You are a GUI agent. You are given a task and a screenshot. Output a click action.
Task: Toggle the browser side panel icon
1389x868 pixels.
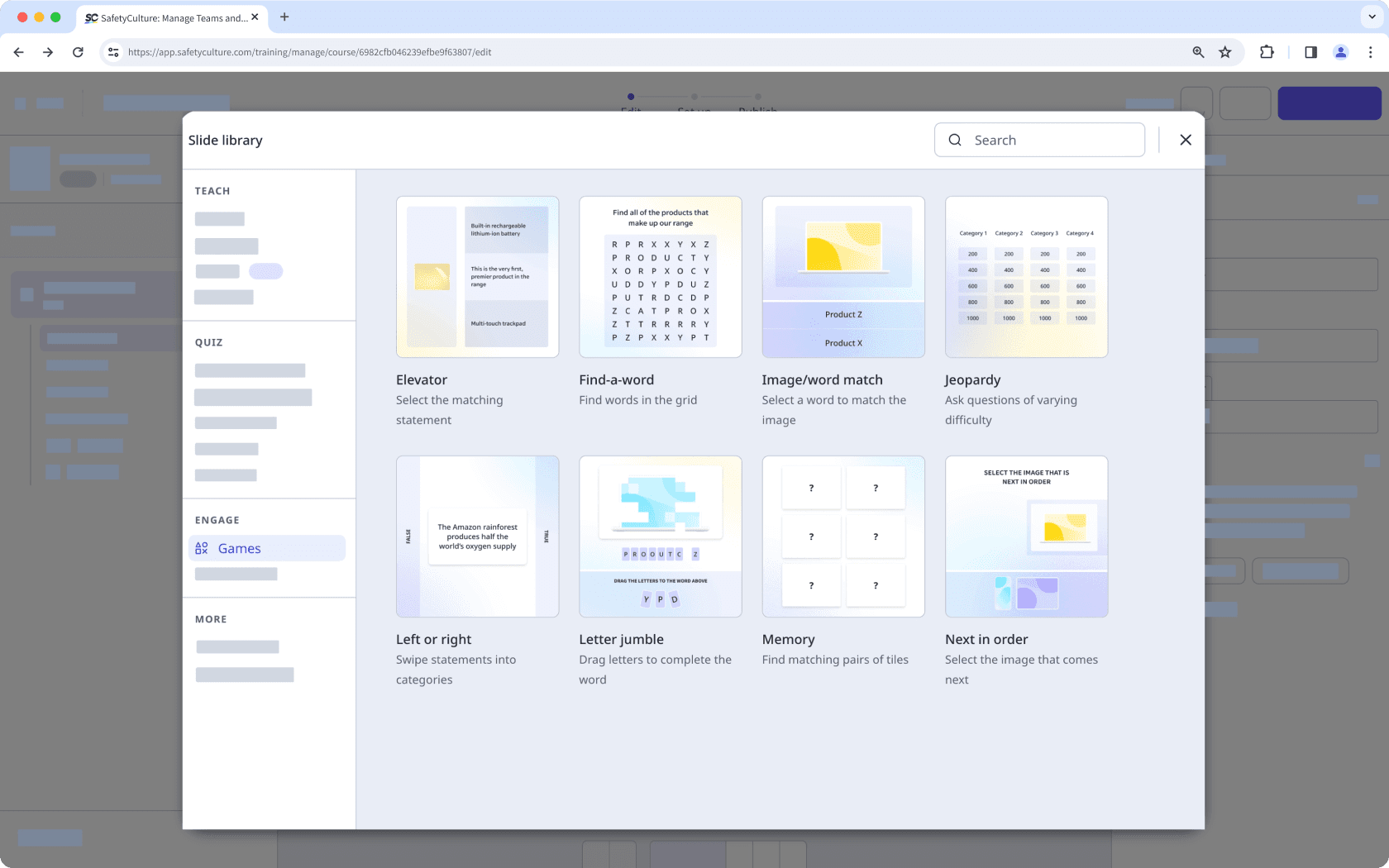tap(1310, 52)
